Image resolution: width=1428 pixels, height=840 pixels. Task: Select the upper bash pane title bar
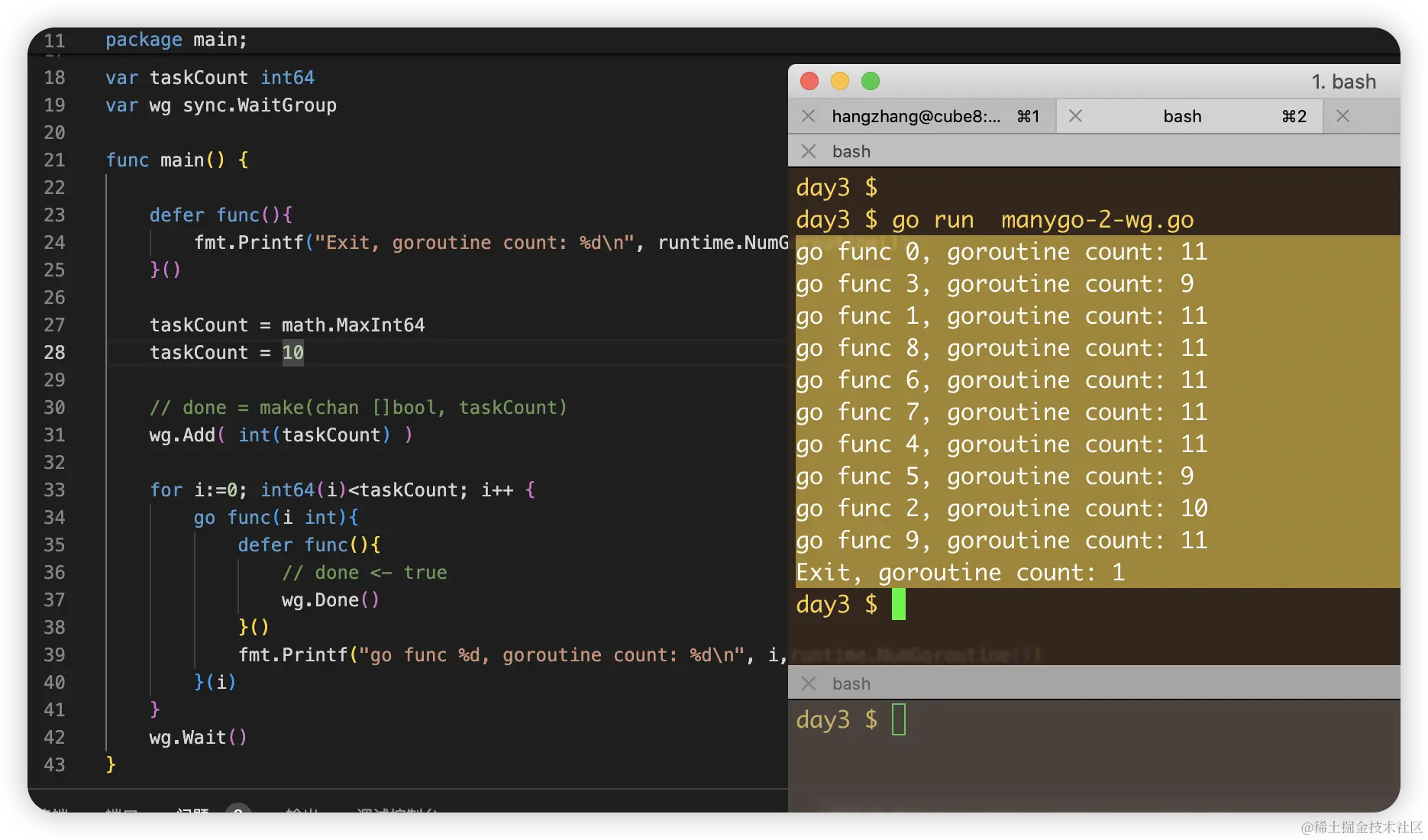[x=1094, y=151]
